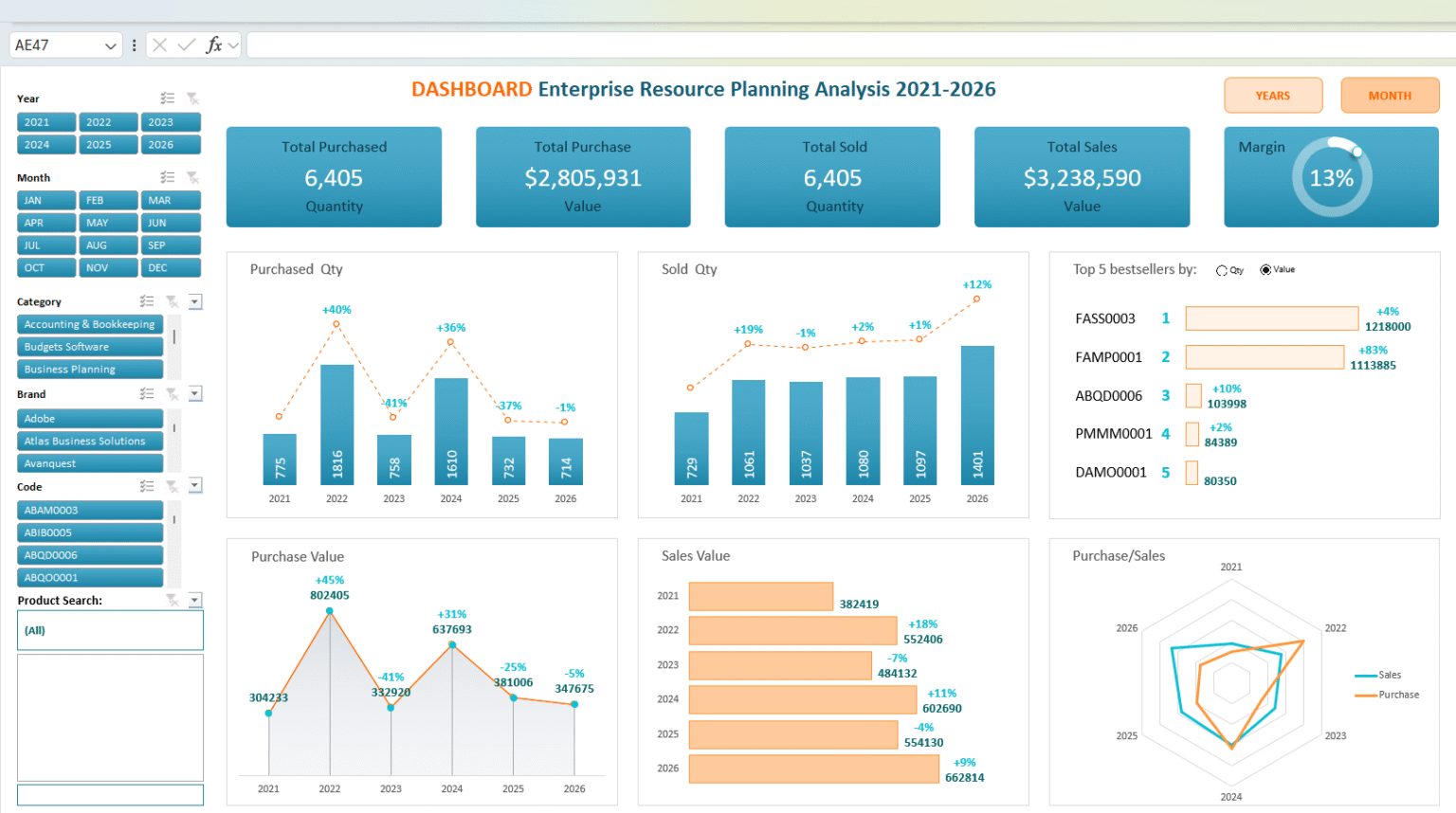
Task: Clear the Year slicer filter
Action: pos(192,99)
